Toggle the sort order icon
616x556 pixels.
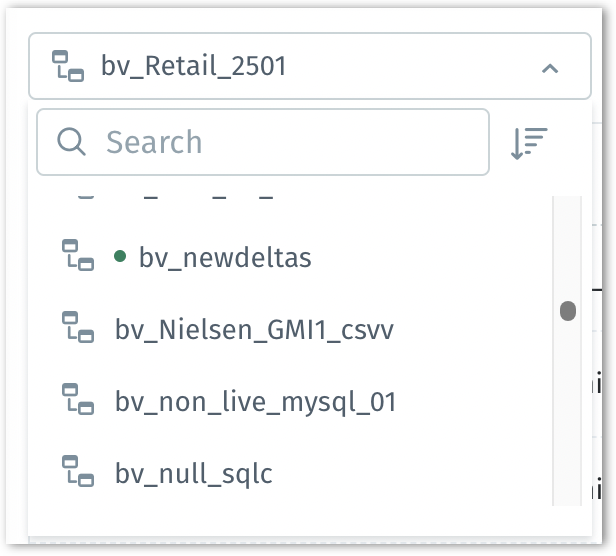pyautogui.click(x=529, y=143)
